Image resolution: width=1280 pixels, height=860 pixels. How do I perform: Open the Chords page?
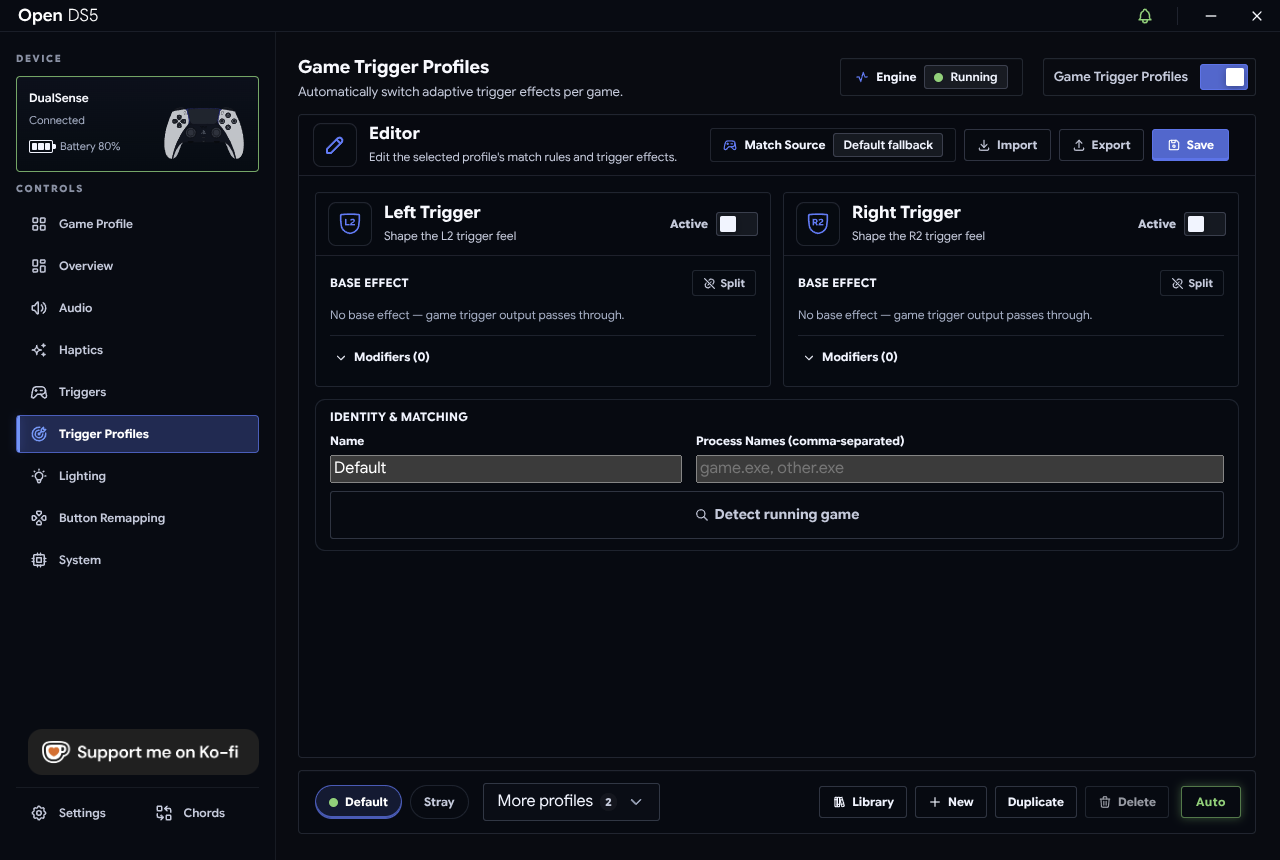(x=190, y=813)
